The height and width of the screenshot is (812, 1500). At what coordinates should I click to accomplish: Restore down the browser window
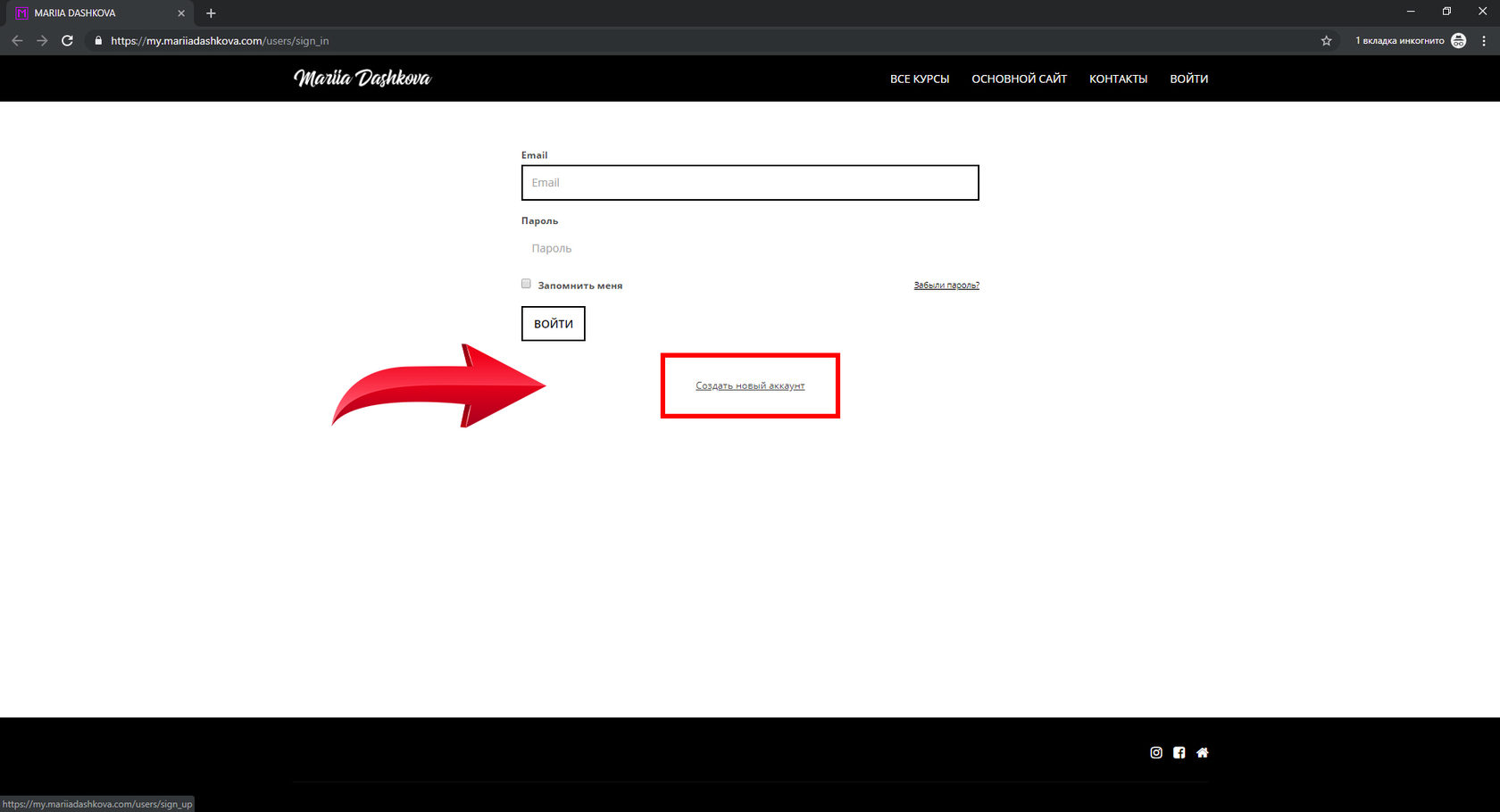click(x=1446, y=12)
